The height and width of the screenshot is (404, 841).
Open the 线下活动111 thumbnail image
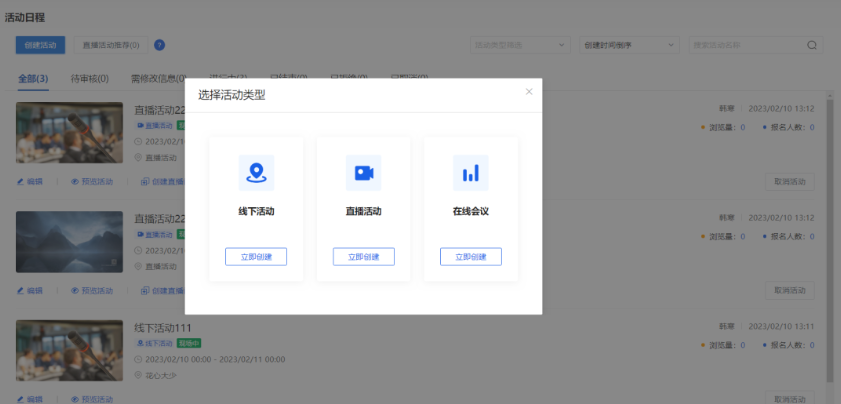69,350
